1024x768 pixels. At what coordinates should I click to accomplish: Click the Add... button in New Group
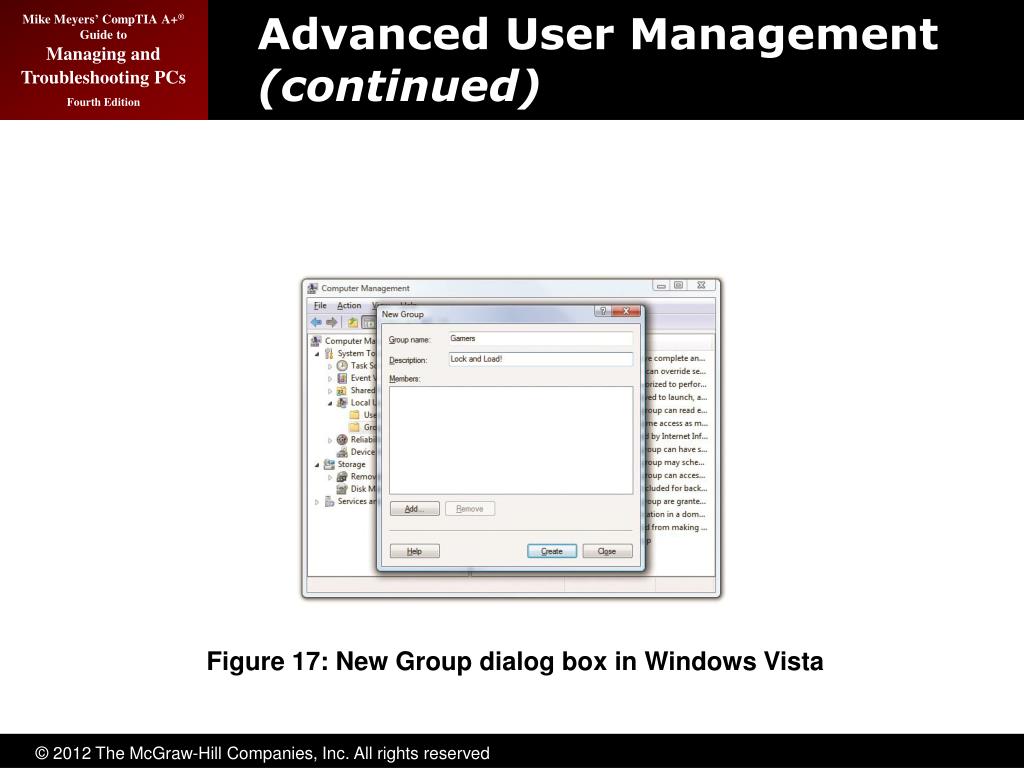[x=415, y=509]
